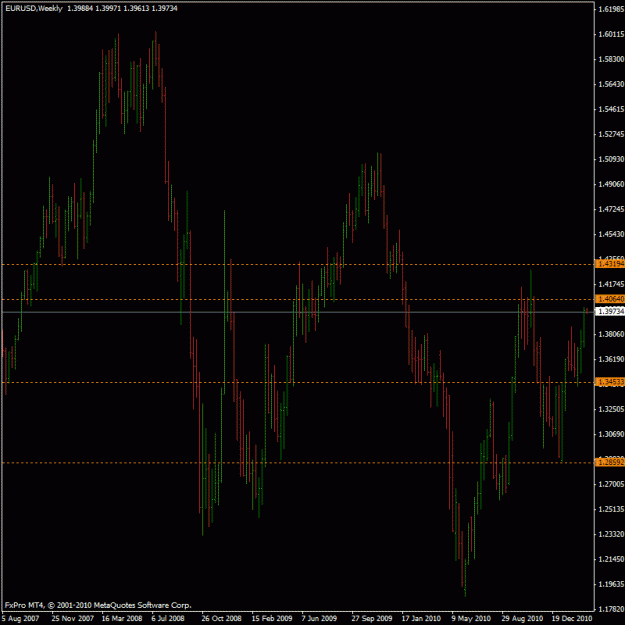Select the orange 1.40640 level label
The height and width of the screenshot is (625, 625).
pos(609,299)
